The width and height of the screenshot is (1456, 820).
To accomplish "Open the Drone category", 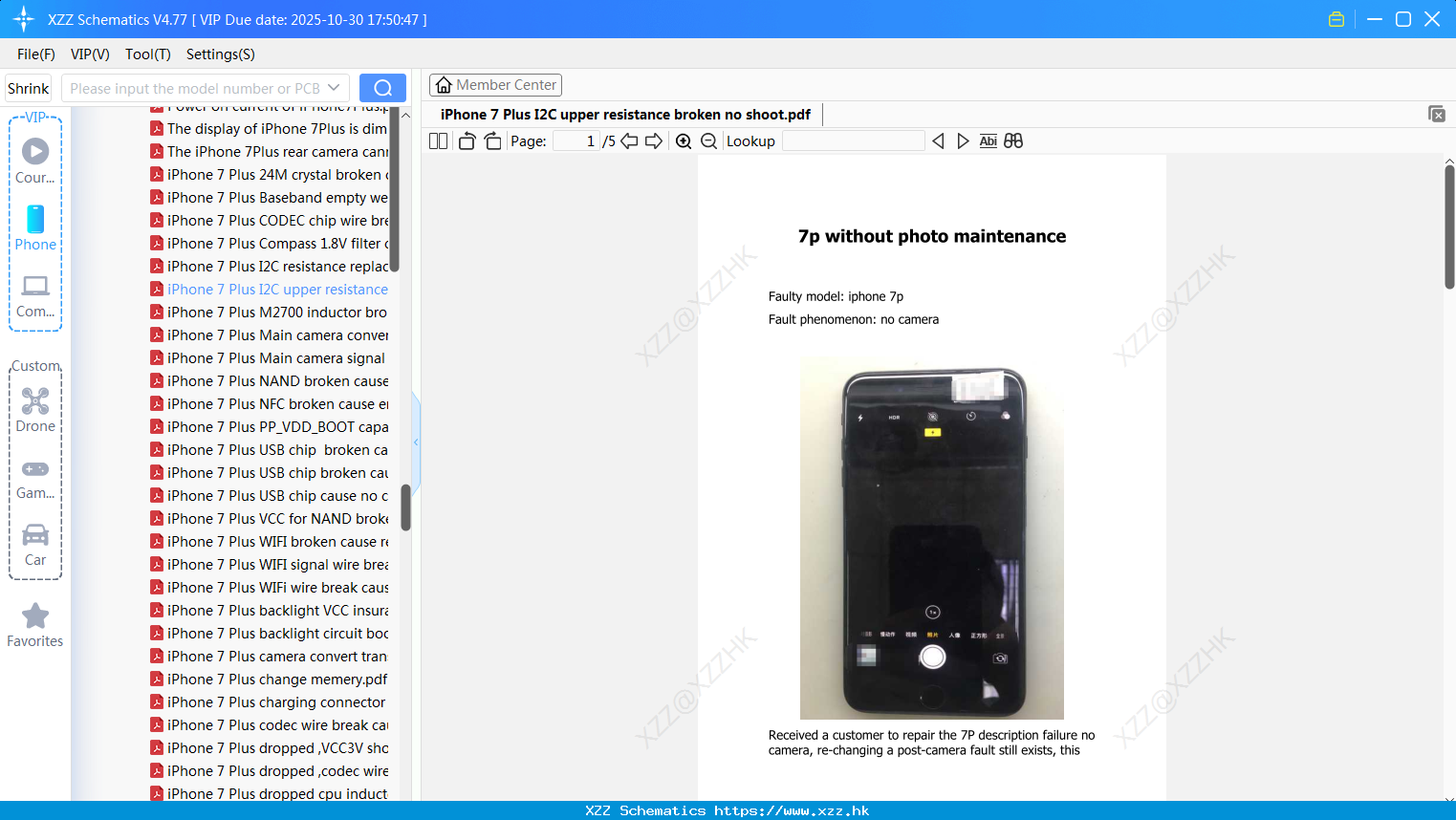I will (x=35, y=410).
